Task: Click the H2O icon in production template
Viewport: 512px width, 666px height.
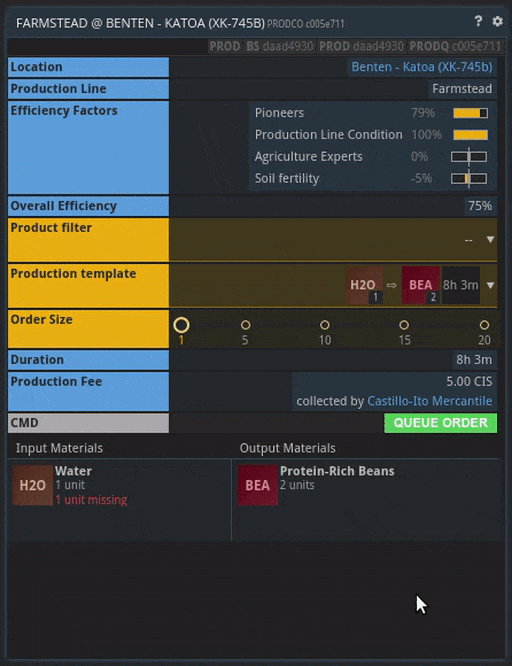Action: click(364, 285)
